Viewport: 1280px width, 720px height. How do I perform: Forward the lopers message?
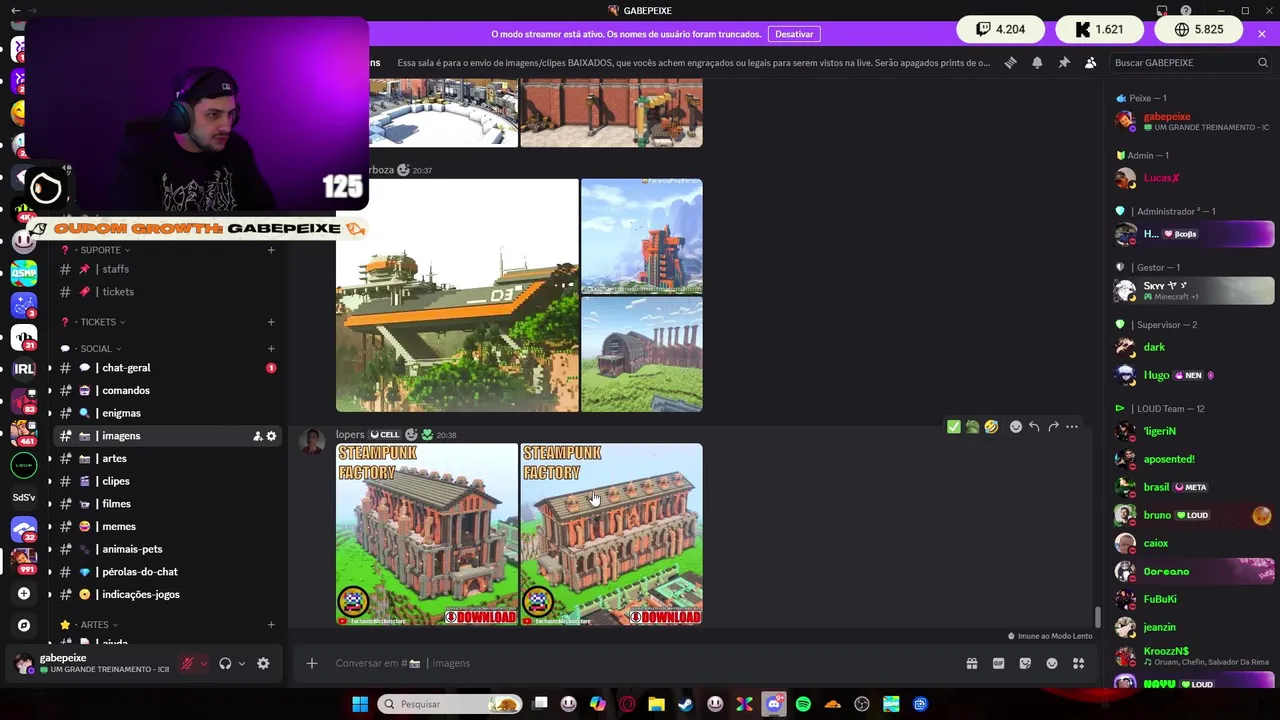[1053, 427]
